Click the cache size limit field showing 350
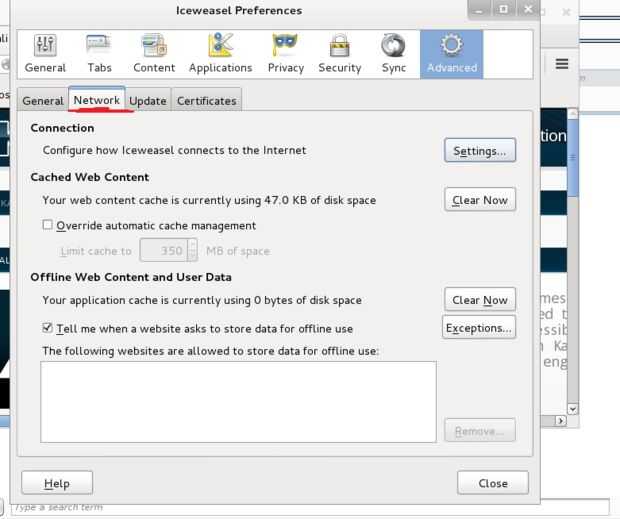Screen dimensions: 620x519 click(163, 250)
